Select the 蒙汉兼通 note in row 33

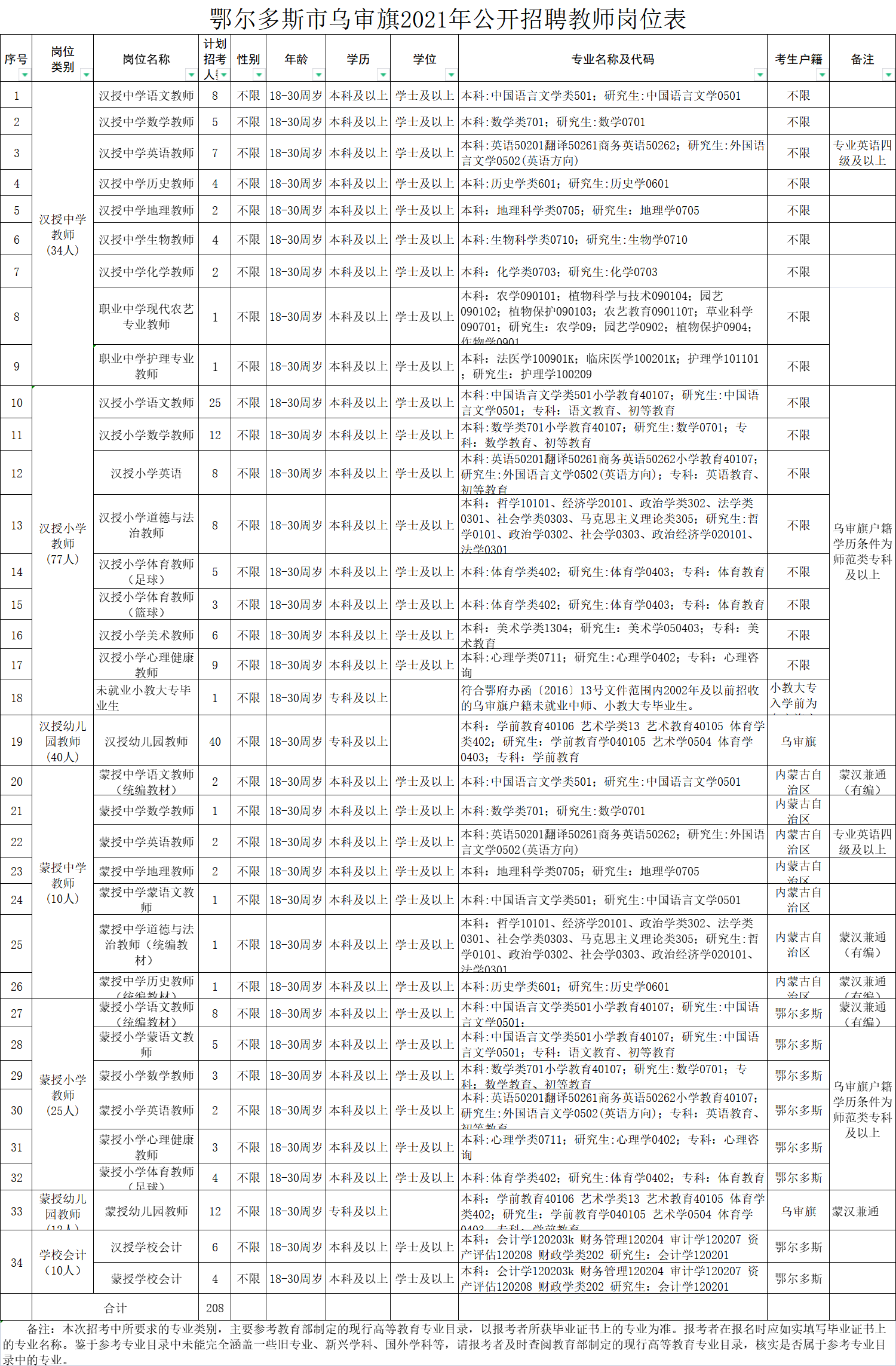point(863,1211)
